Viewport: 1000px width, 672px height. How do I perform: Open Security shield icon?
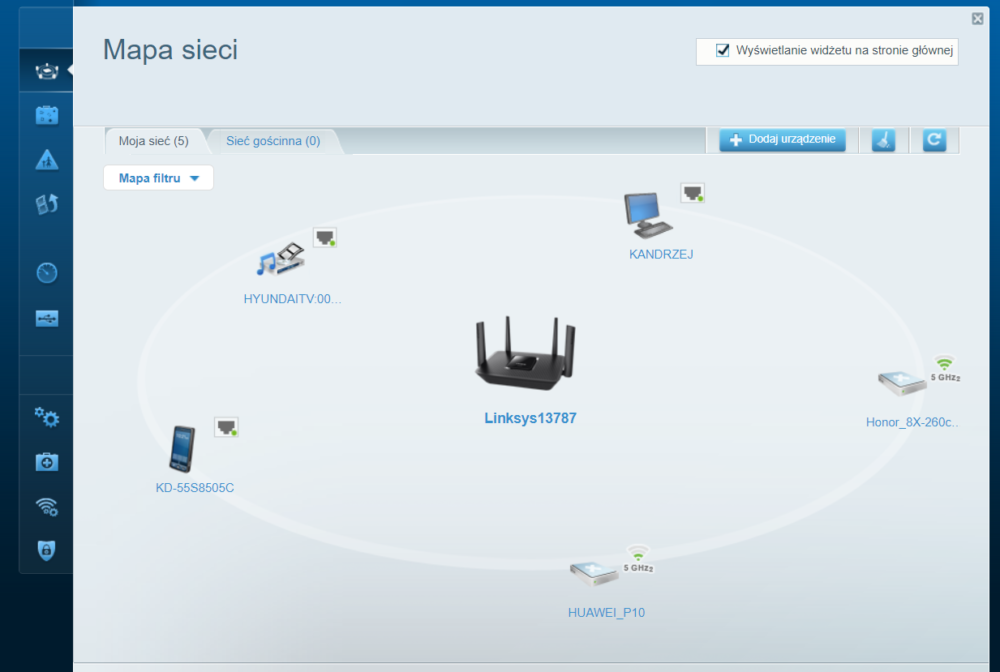coord(47,549)
